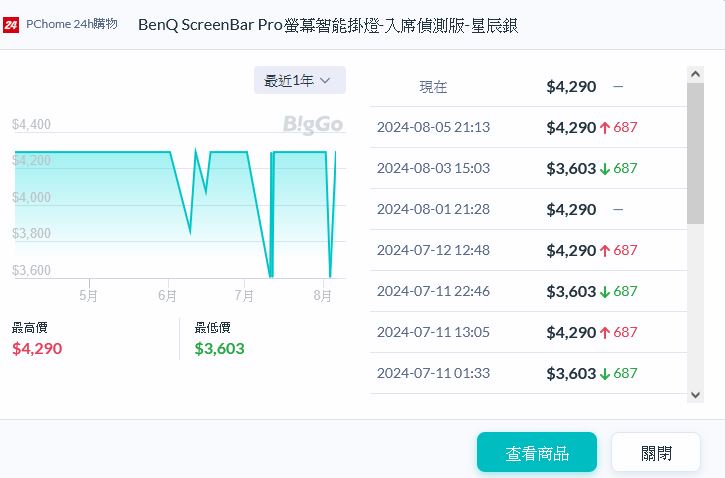Open the 最近1年 time range dropdown
The height and width of the screenshot is (478, 725).
click(x=300, y=81)
